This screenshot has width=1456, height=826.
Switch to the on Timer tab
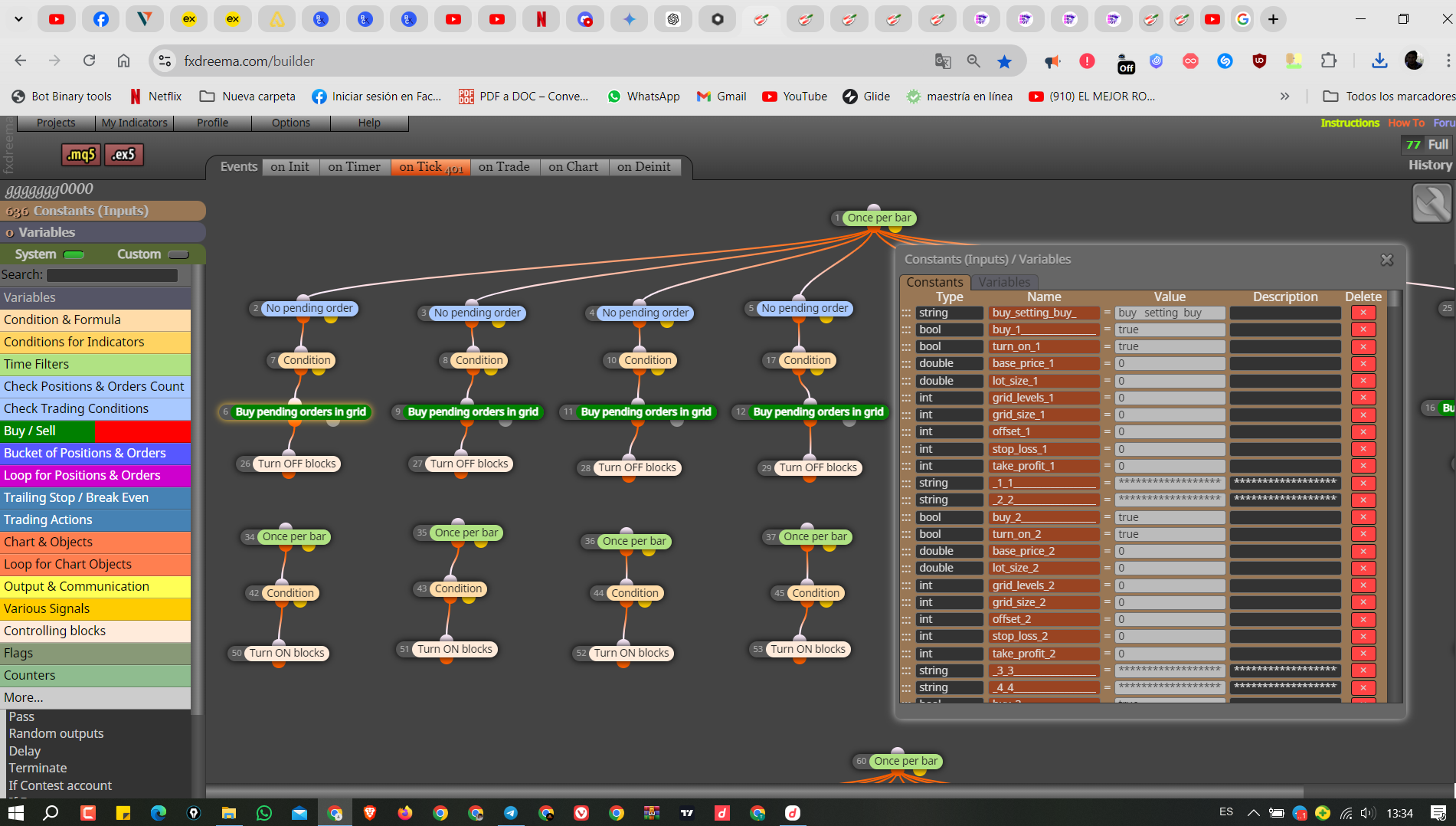click(x=354, y=167)
